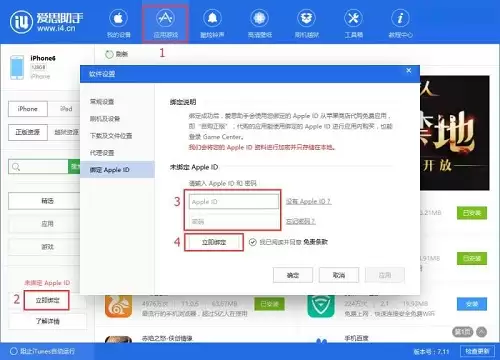This screenshot has width=500, height=360.
Task: Click the Apply (应用) dialog button
Action: tap(385, 275)
